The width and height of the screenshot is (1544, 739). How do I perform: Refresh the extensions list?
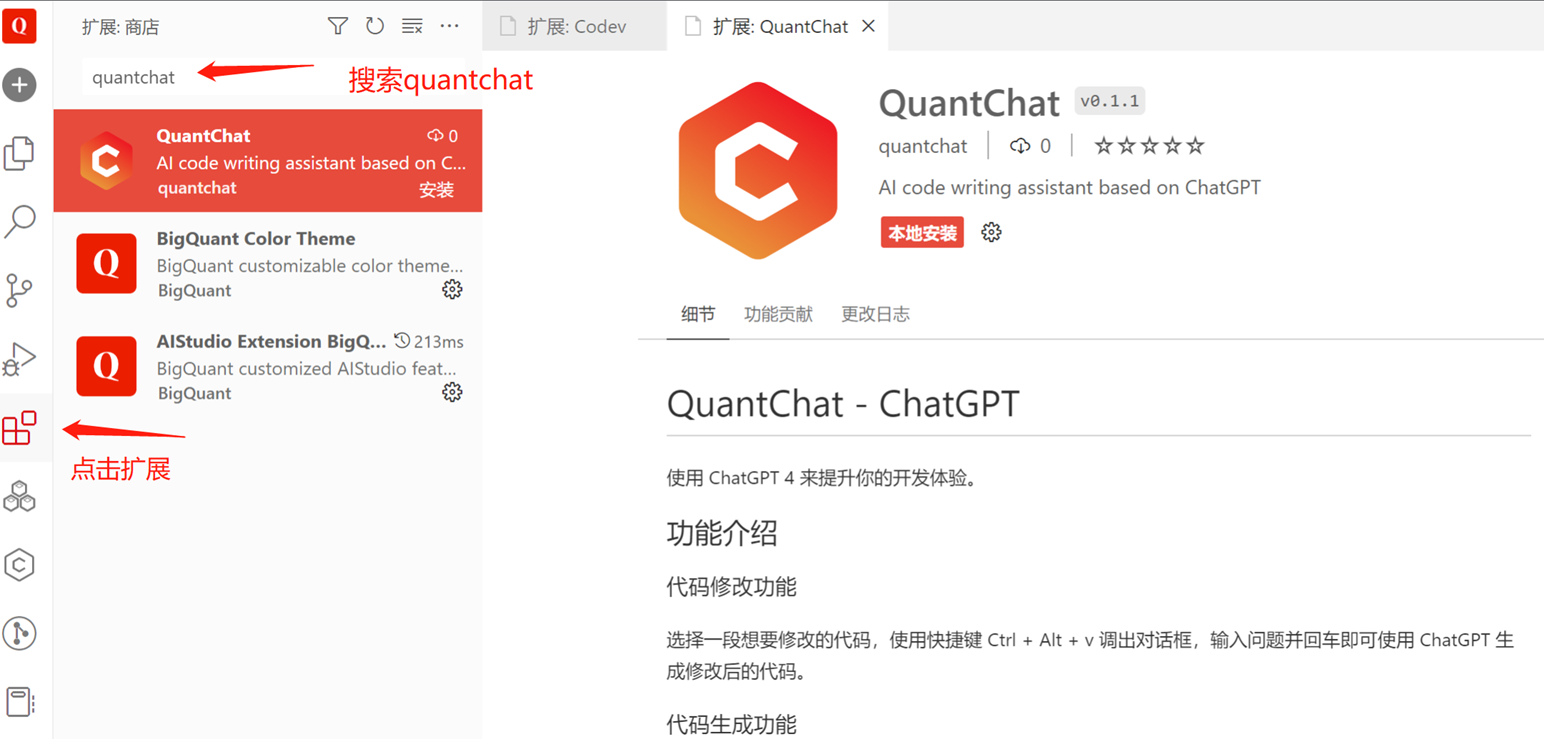375,26
